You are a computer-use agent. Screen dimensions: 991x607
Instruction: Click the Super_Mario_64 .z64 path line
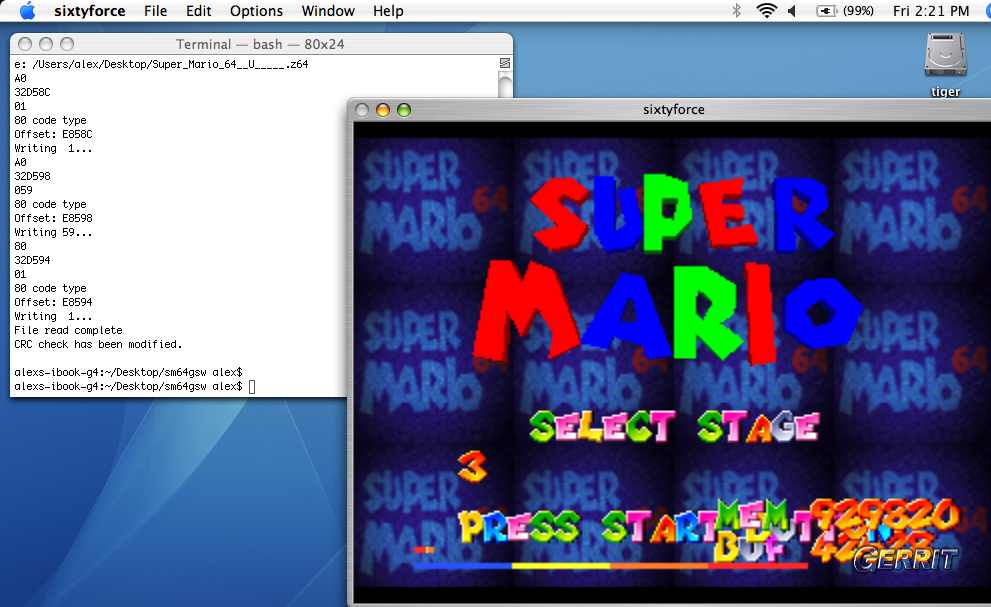pos(161,64)
